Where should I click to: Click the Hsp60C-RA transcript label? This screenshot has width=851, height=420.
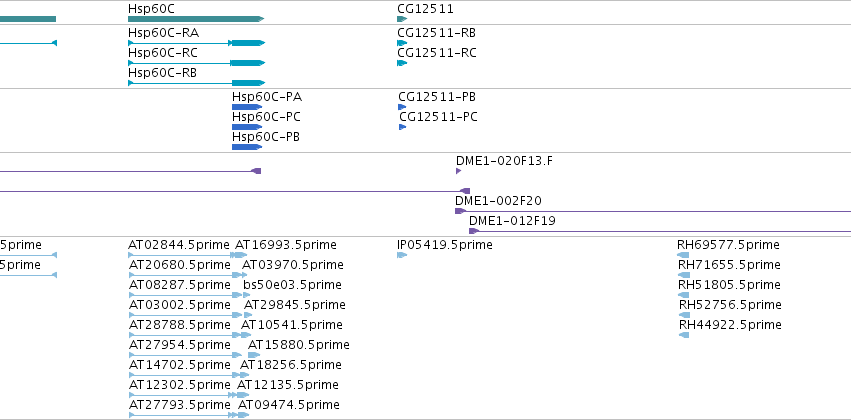click(x=163, y=33)
